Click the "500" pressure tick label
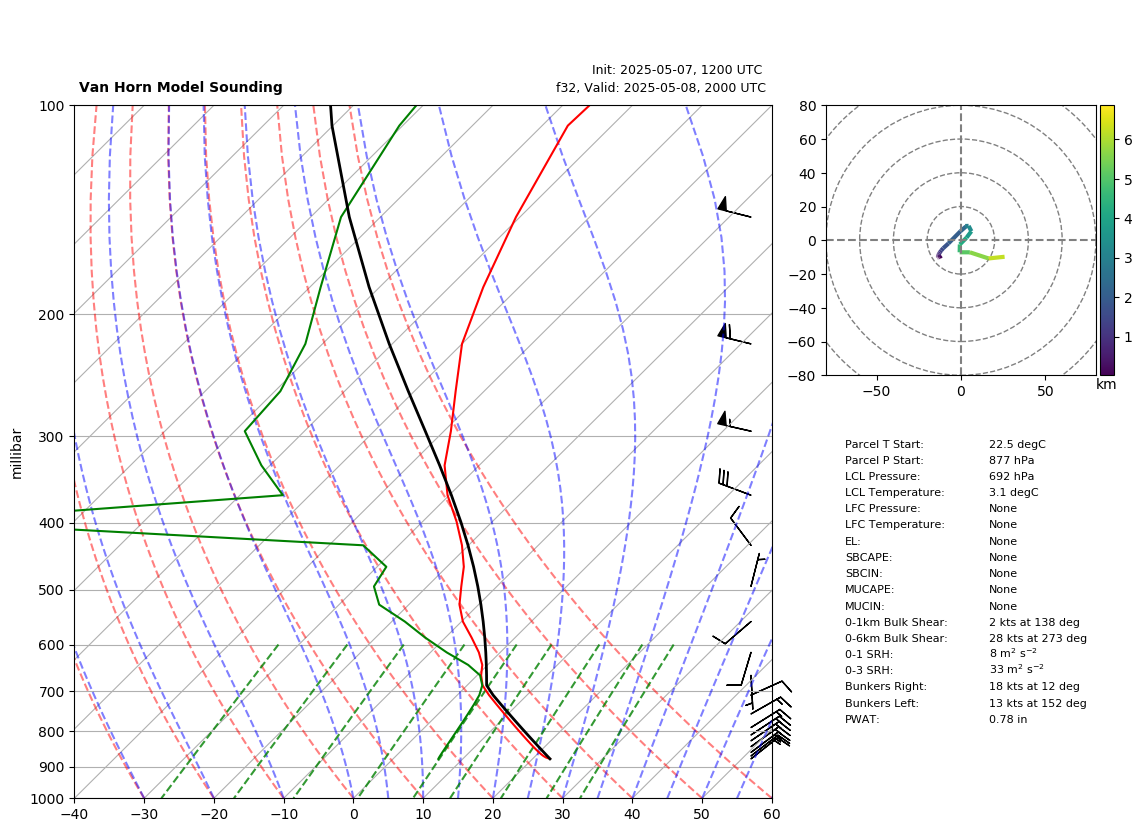Screen dimensions: 1142x832 point(53,590)
